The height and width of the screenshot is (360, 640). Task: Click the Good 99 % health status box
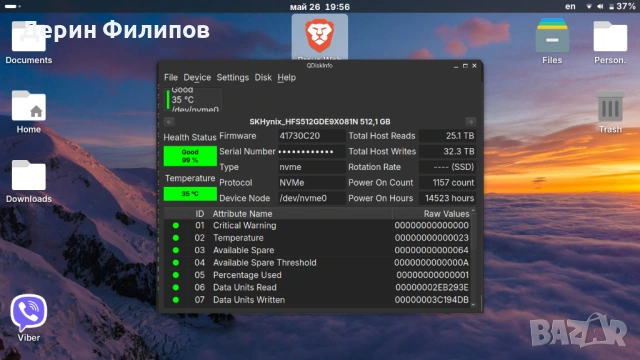click(x=190, y=156)
